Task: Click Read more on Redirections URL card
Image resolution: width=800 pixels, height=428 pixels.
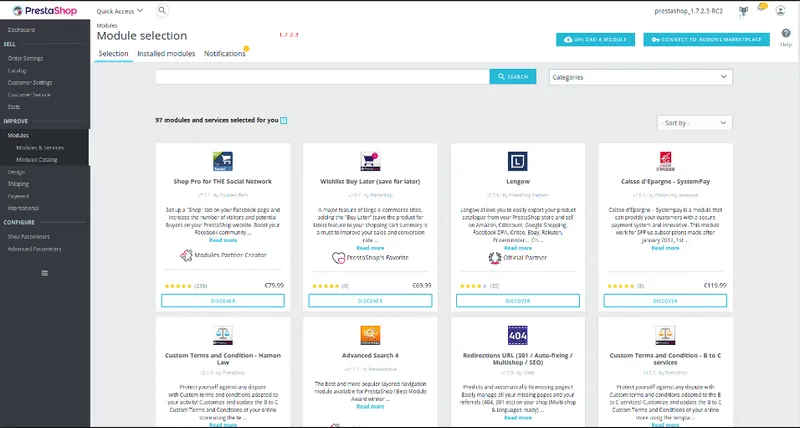Action: (518, 418)
